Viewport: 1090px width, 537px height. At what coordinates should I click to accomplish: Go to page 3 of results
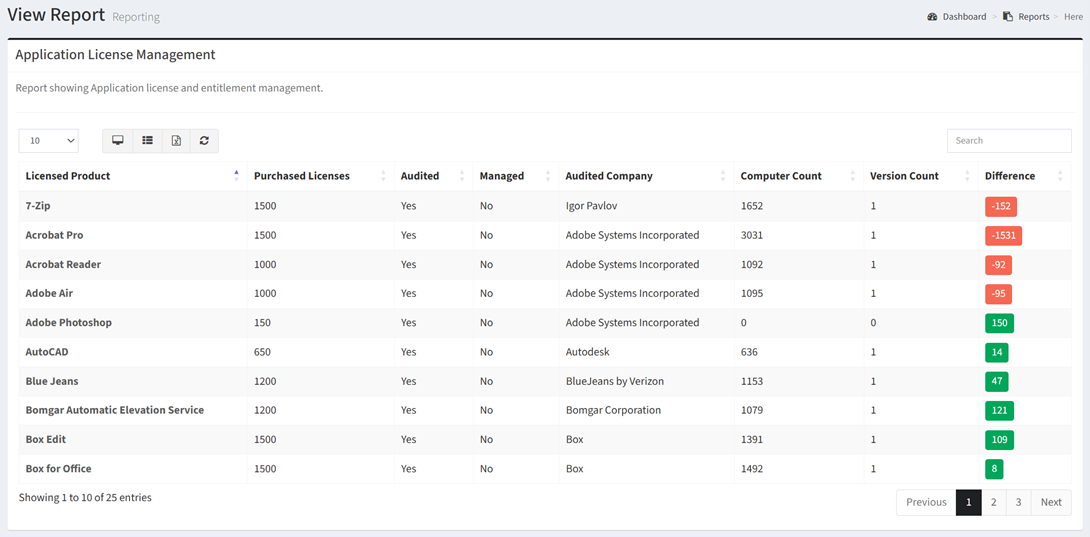(1018, 502)
